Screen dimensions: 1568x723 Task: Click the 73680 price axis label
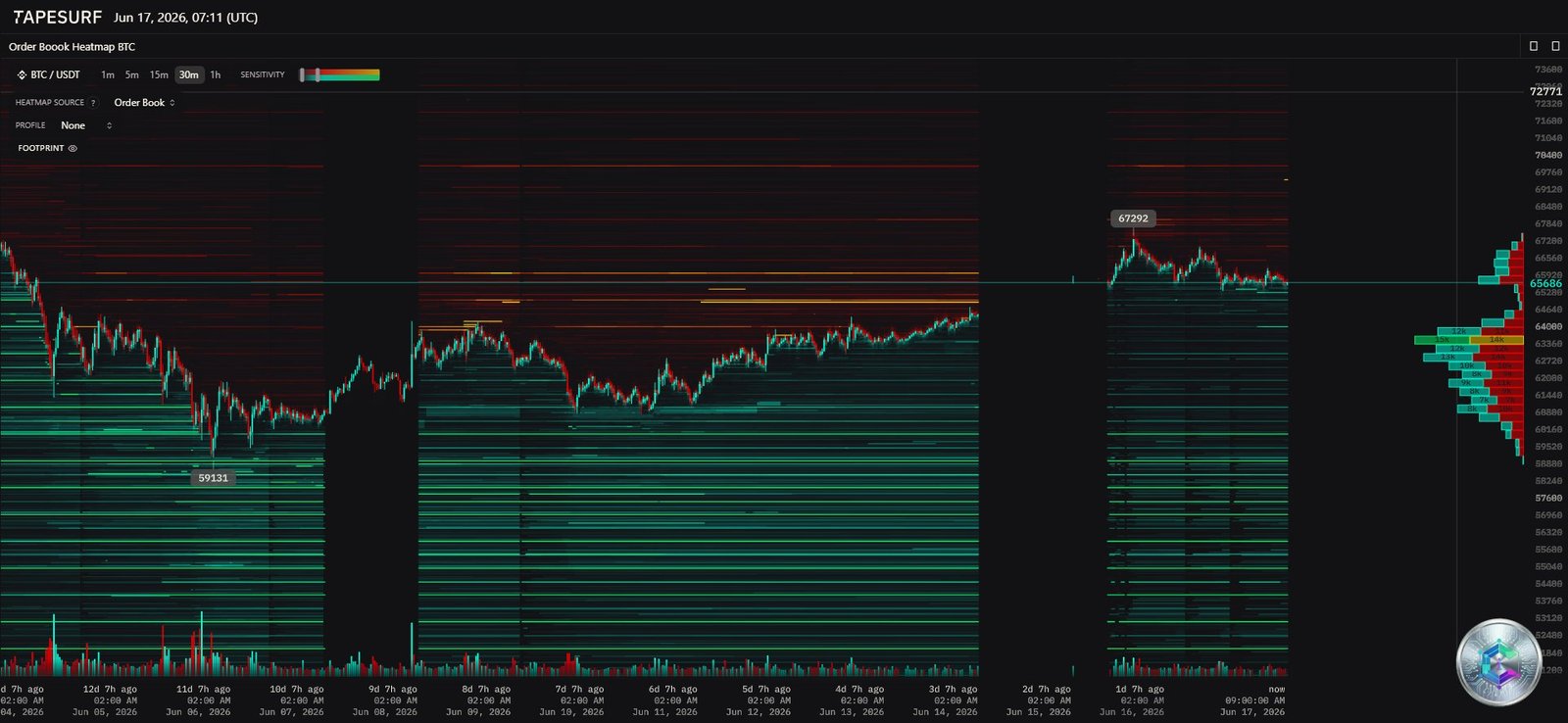[1548, 70]
